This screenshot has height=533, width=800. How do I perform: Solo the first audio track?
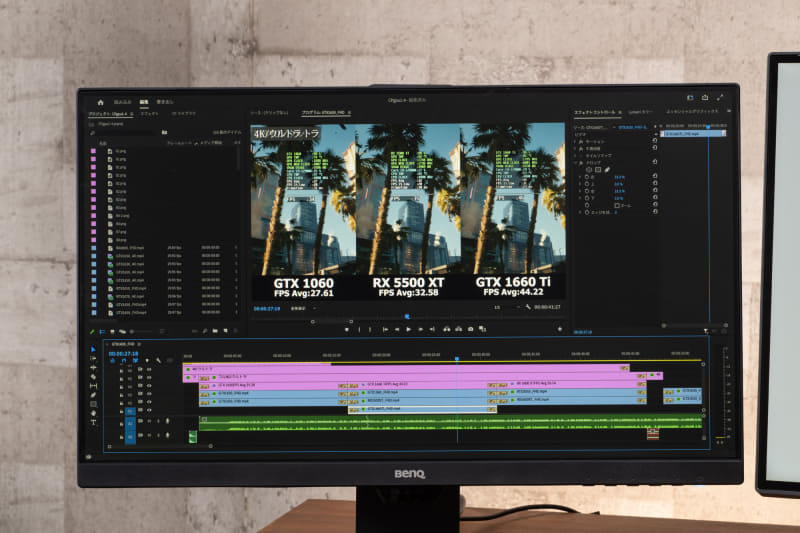(x=158, y=421)
